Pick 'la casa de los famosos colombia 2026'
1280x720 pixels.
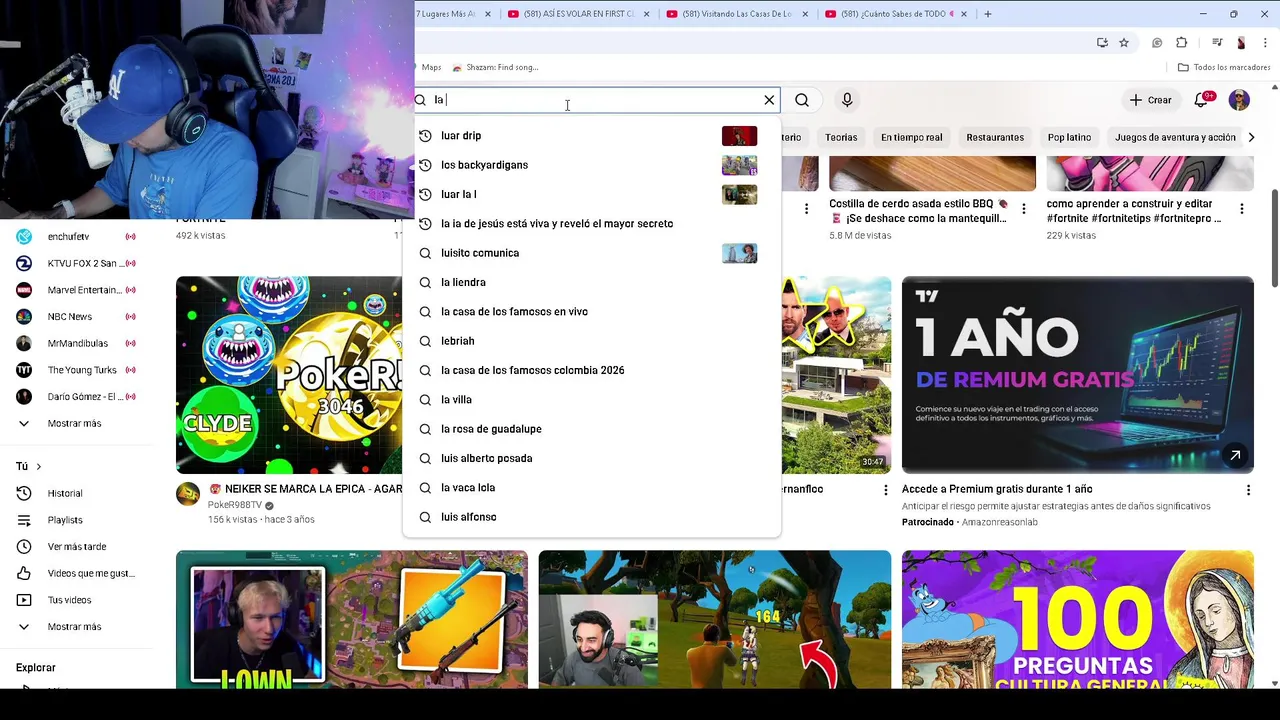[x=591, y=370]
